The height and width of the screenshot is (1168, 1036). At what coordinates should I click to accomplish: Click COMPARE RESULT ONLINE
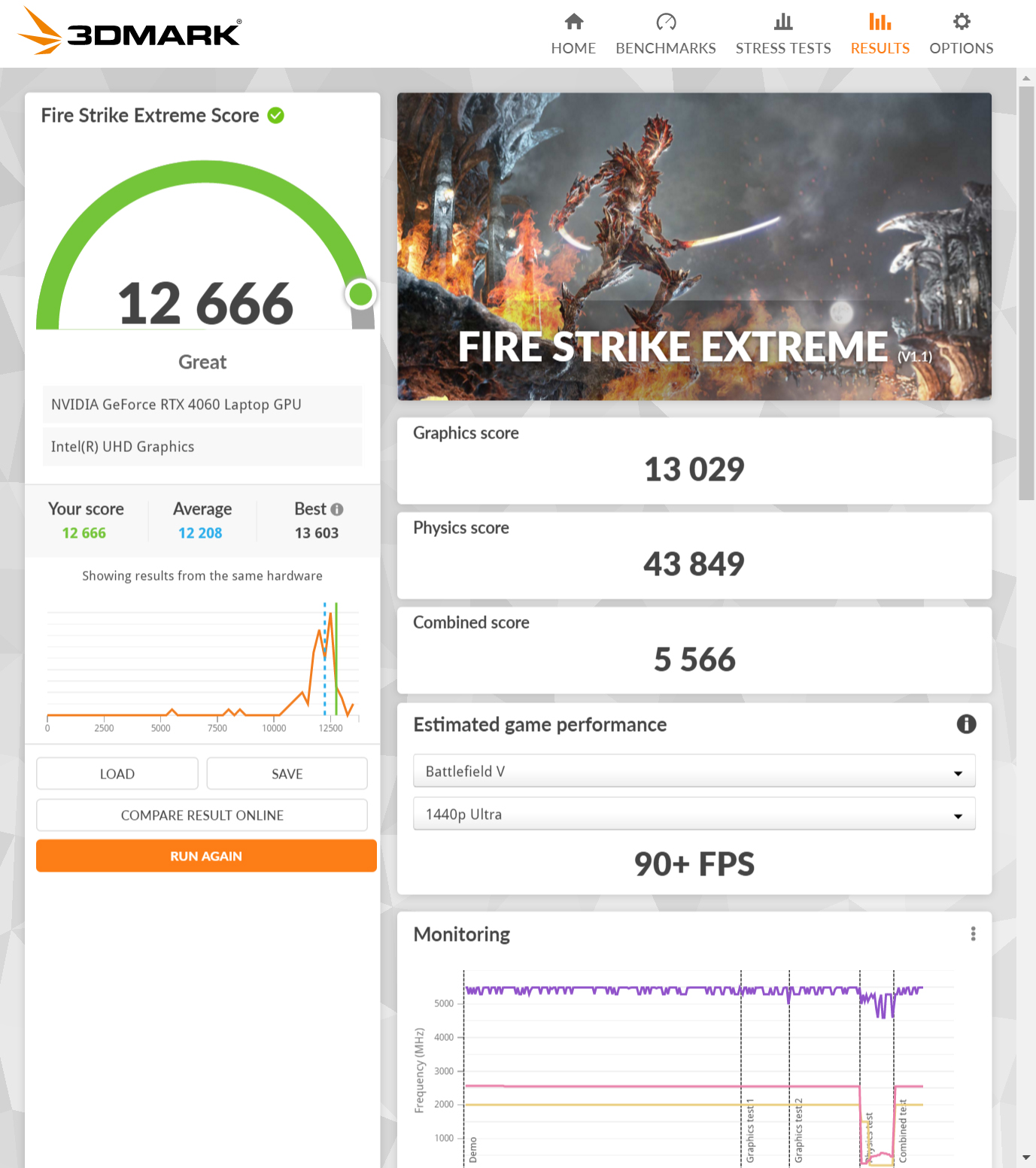click(x=202, y=815)
